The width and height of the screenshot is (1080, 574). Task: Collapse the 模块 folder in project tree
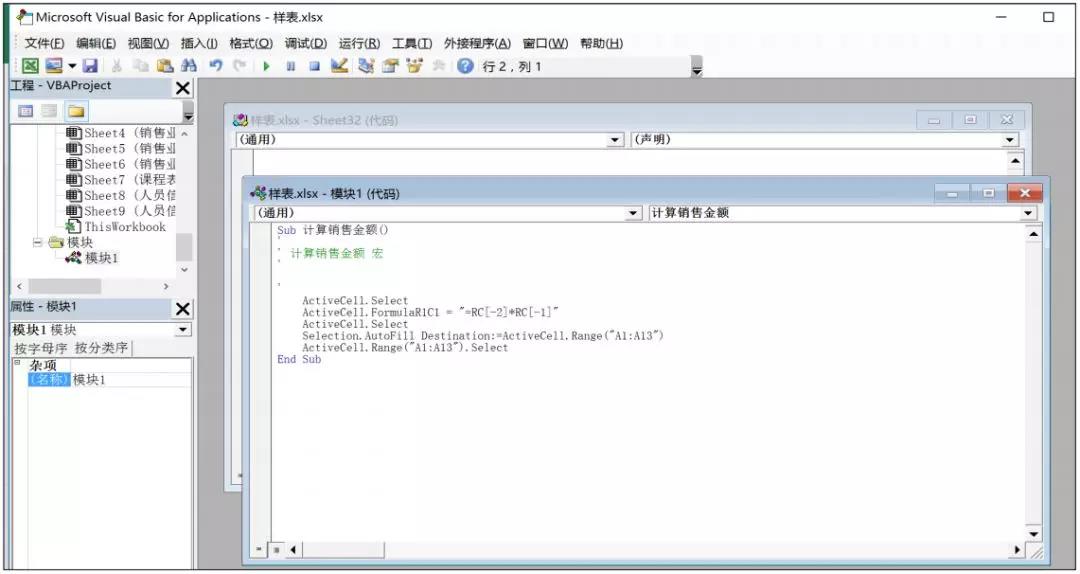click(x=37, y=243)
